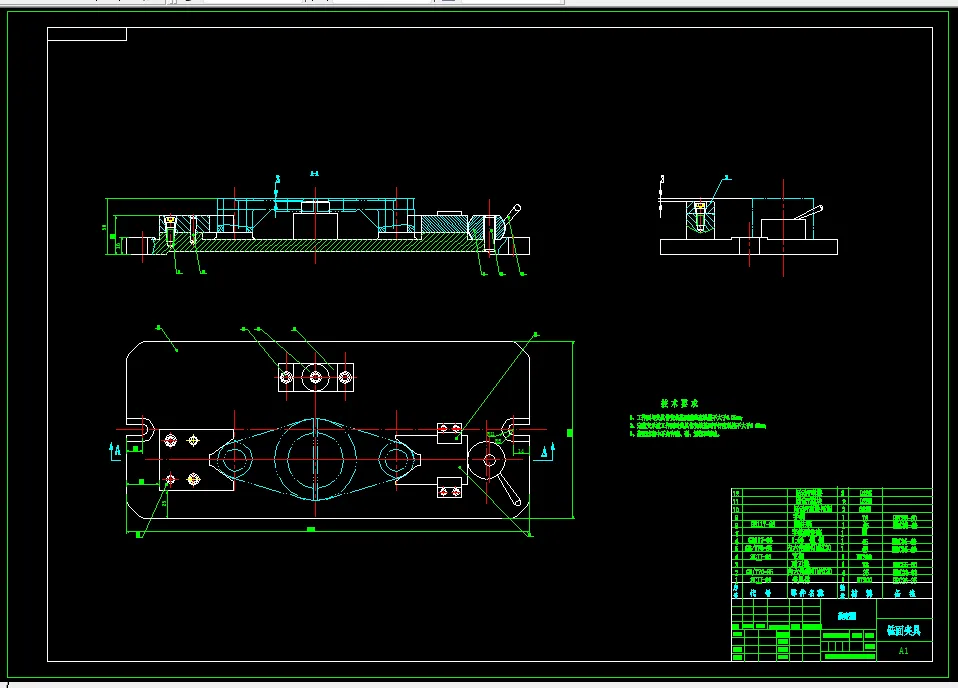Select the first technical requirement note line
Screen dimensions: 958x688
686,417
